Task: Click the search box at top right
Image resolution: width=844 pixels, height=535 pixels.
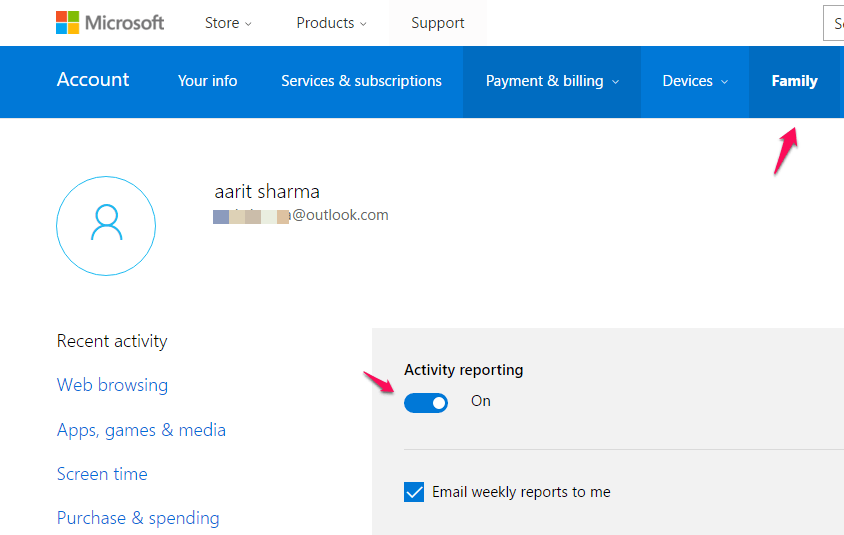Action: click(833, 23)
